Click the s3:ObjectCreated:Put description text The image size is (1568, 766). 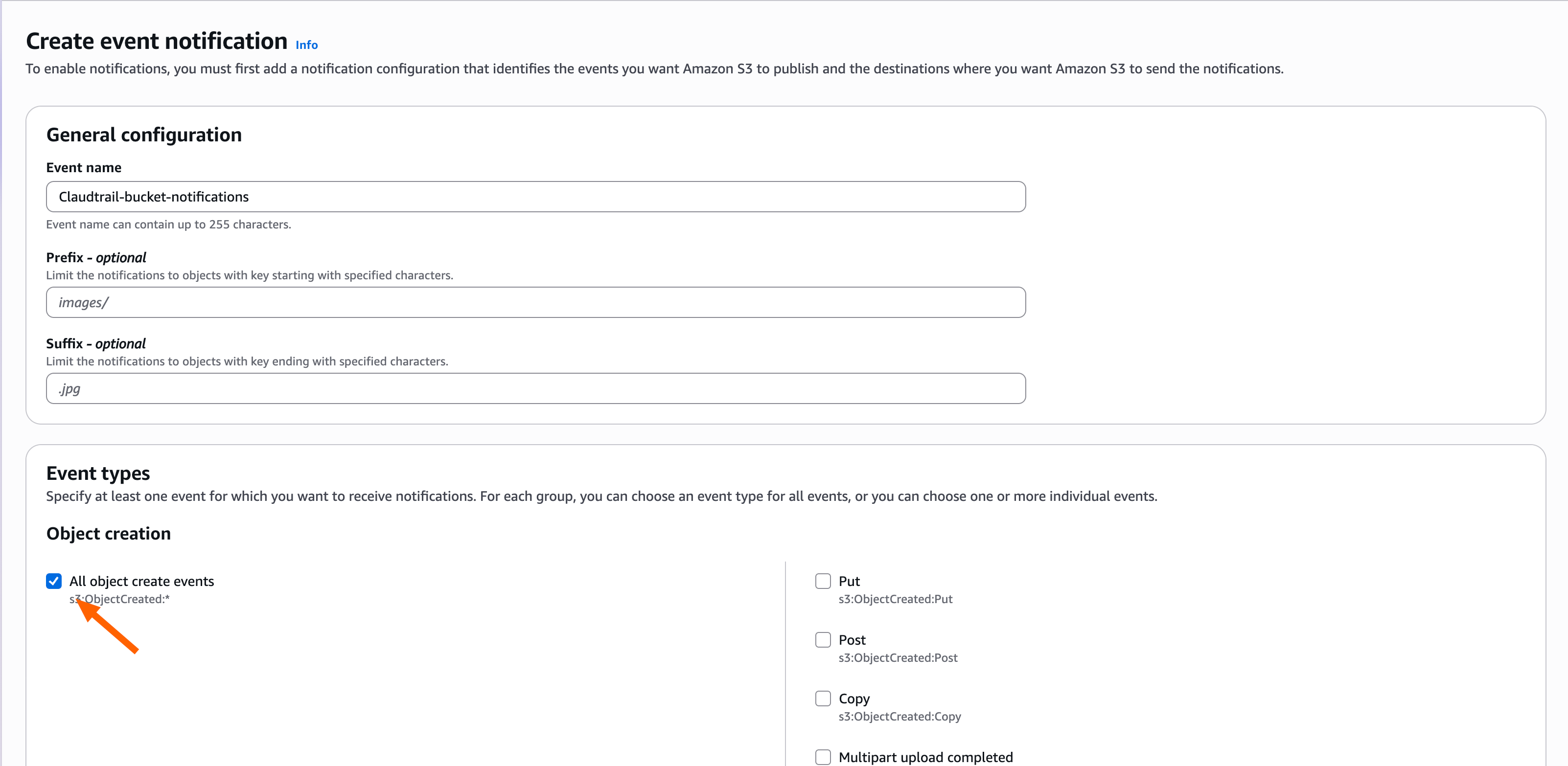tap(896, 599)
